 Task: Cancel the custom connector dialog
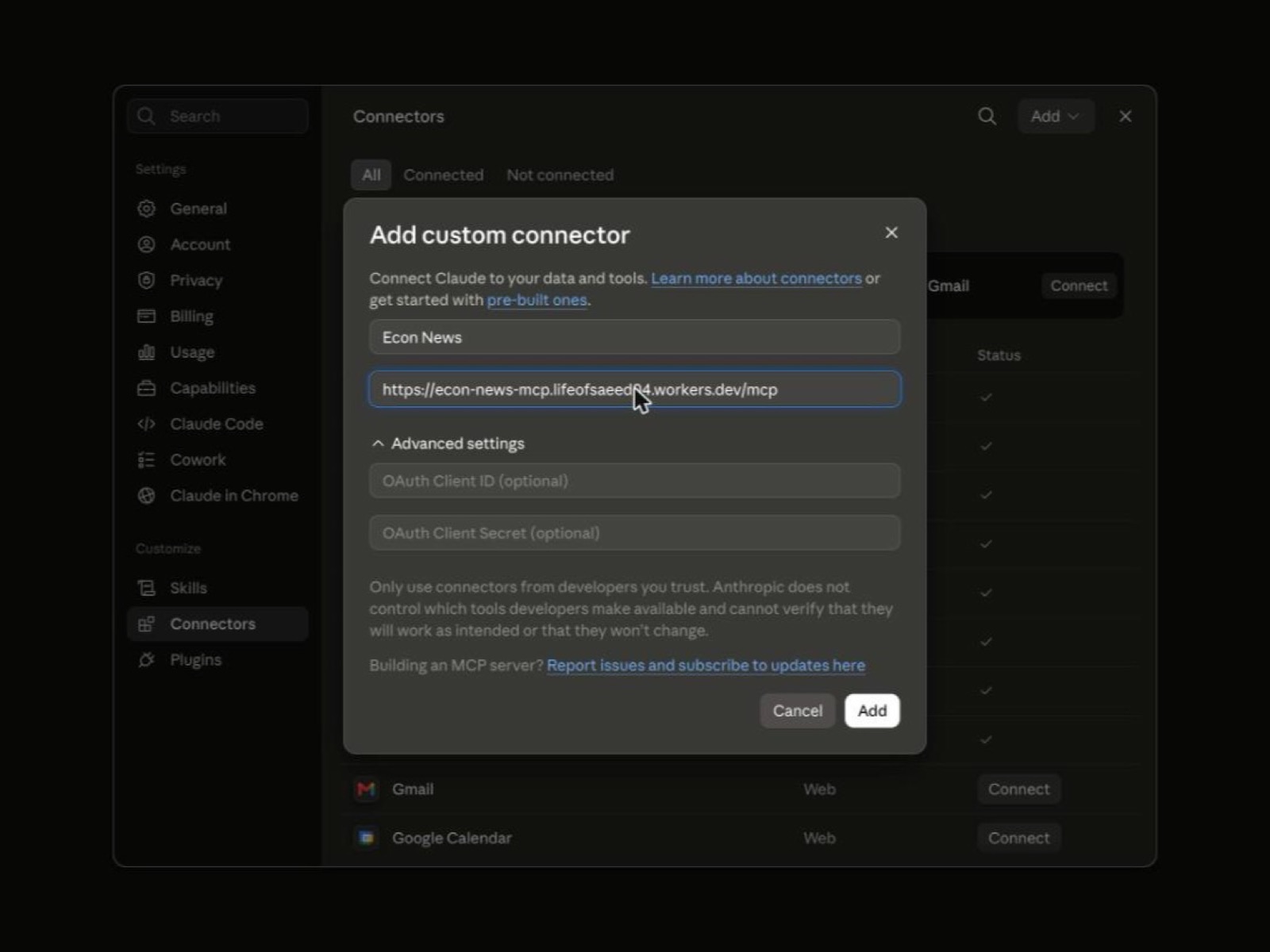tap(797, 711)
